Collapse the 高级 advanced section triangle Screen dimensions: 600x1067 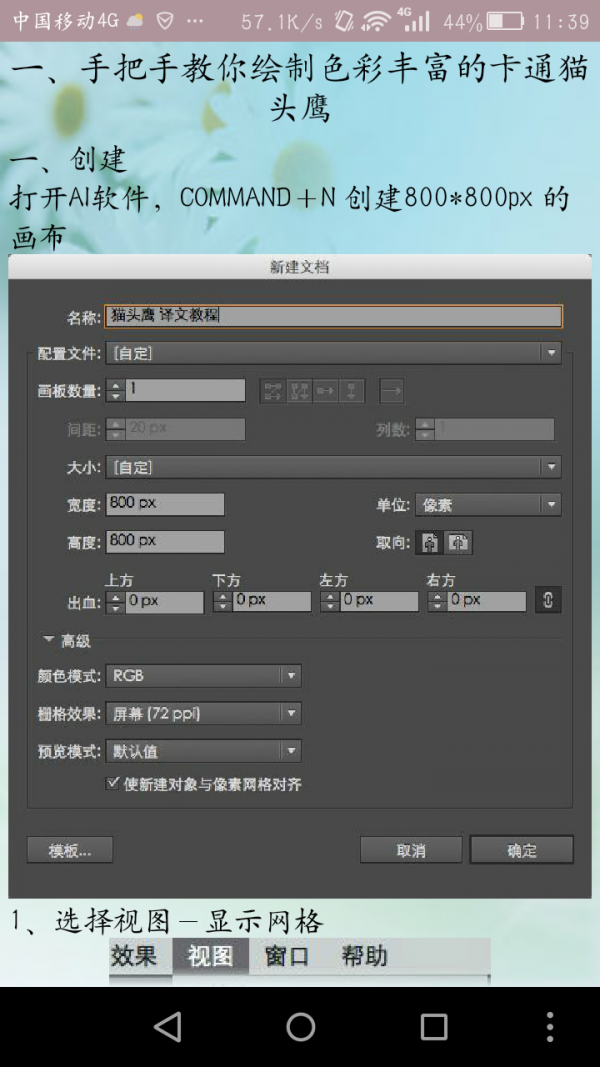pyautogui.click(x=48, y=640)
